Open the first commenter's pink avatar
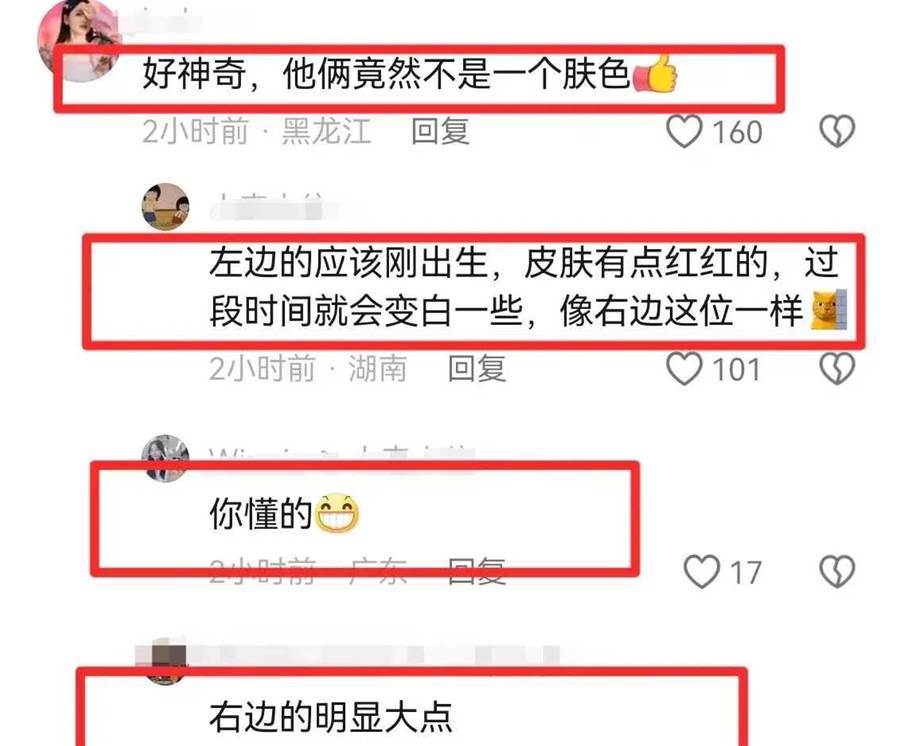This screenshot has height=746, width=900. [x=77, y=40]
